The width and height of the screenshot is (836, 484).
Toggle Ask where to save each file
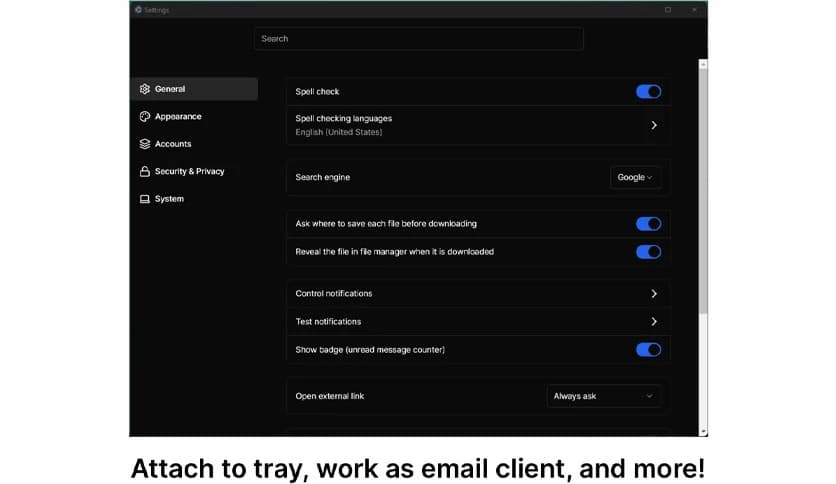tap(648, 224)
